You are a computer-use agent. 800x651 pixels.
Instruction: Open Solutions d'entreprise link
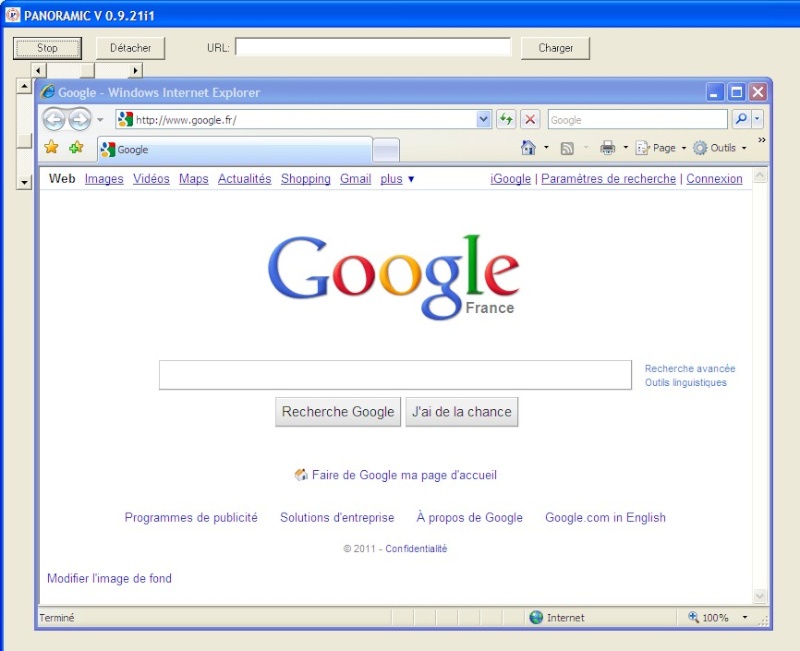click(x=337, y=517)
